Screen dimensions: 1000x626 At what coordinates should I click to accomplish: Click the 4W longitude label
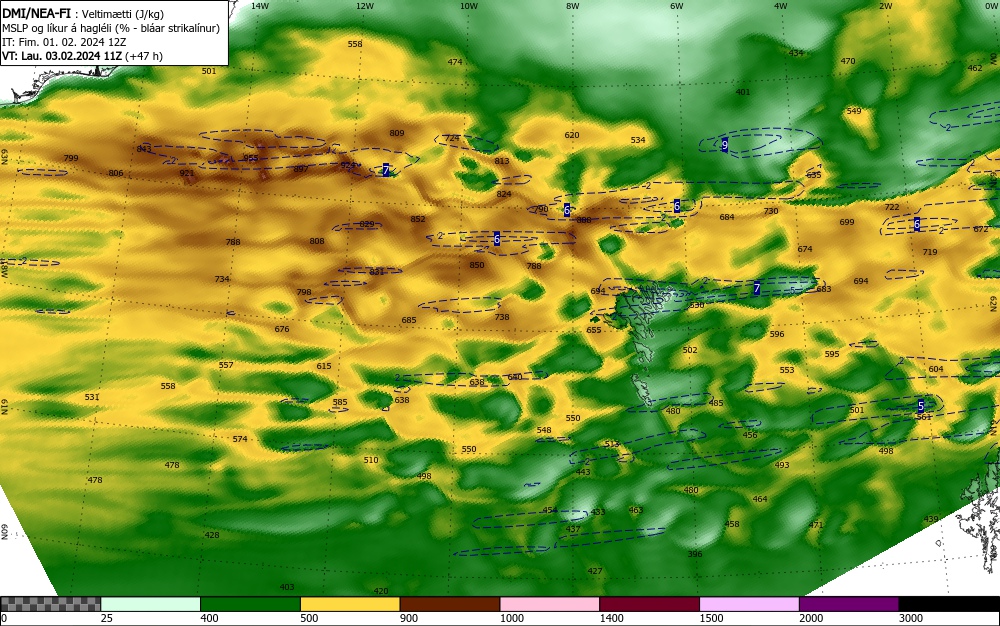[781, 6]
